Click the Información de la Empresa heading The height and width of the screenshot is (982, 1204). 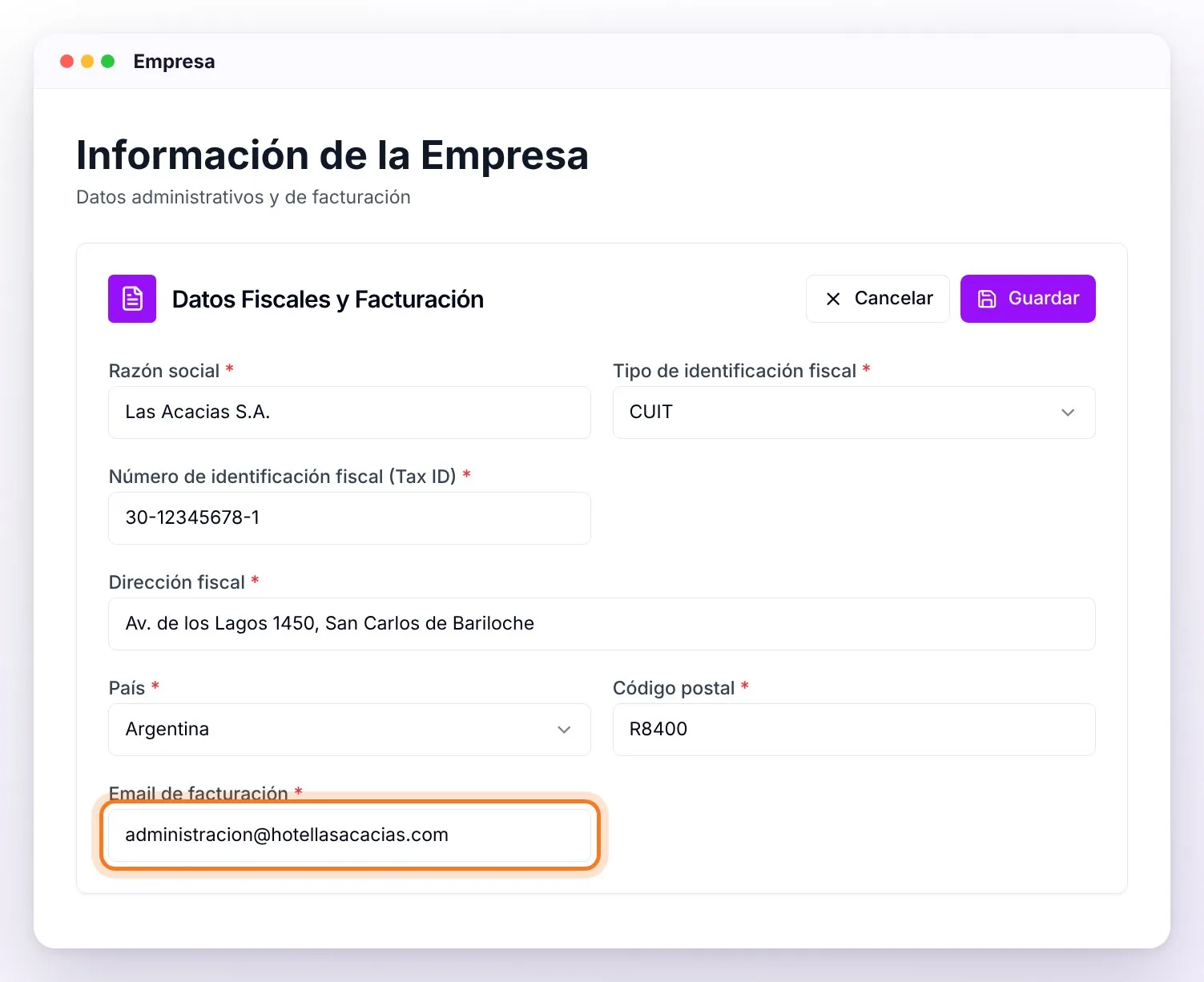[x=332, y=155]
